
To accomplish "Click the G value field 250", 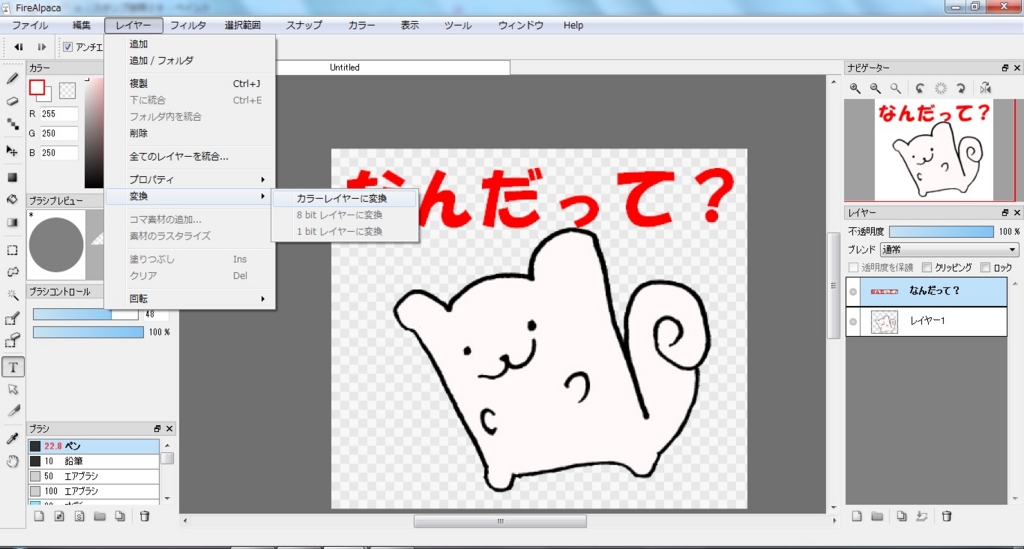I will [59, 133].
